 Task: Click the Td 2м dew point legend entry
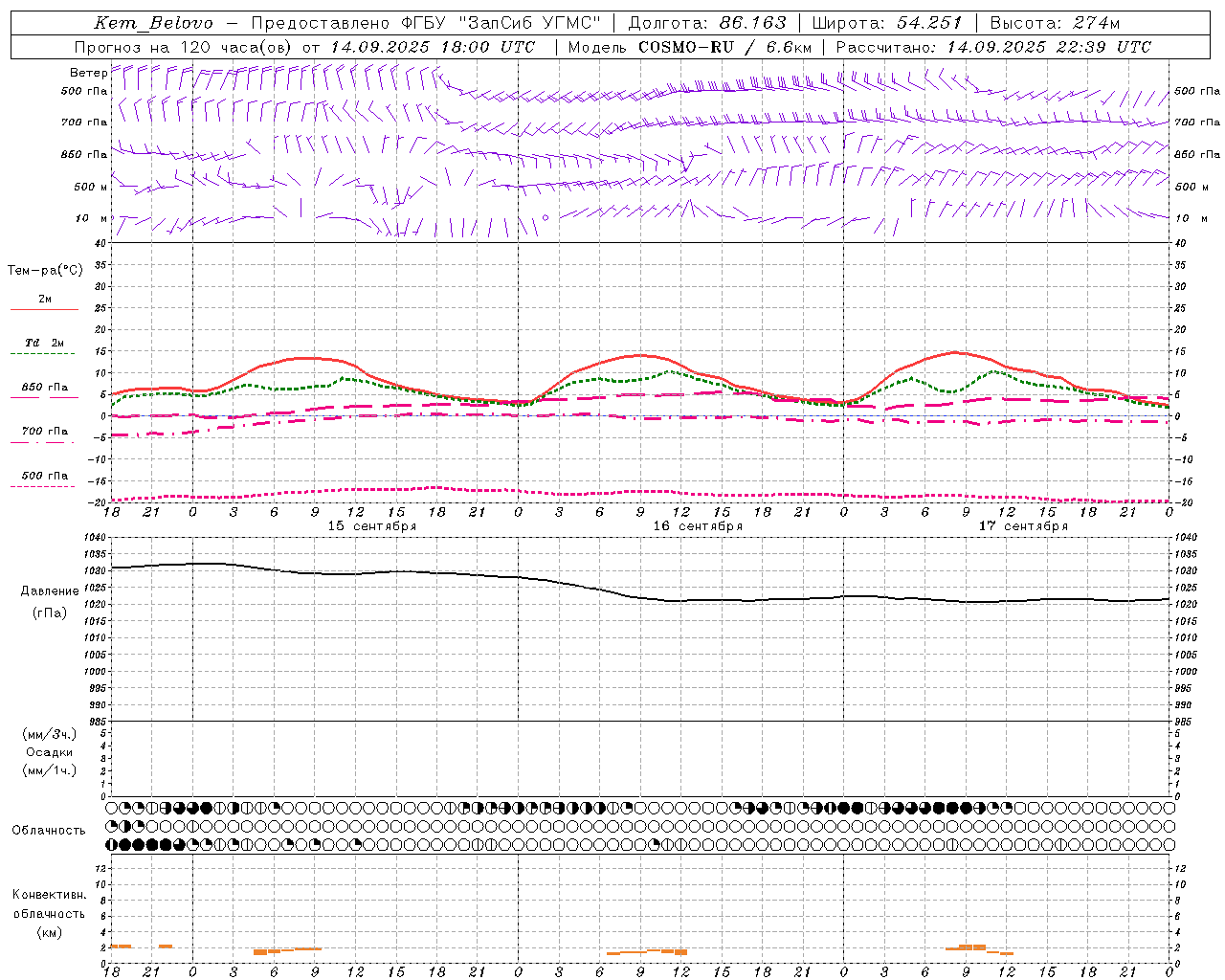pos(44,343)
